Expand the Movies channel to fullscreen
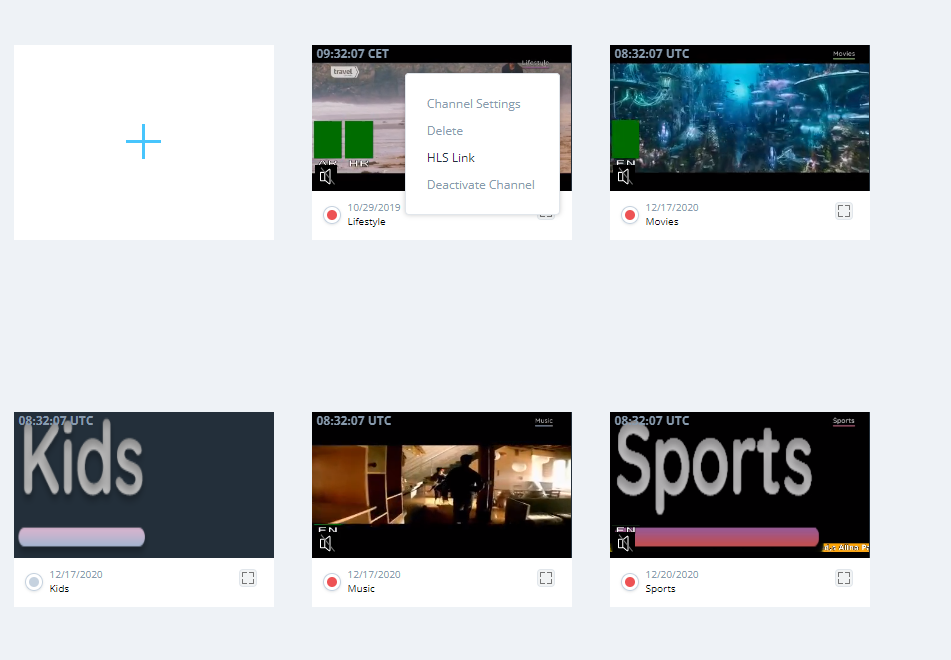Image resolution: width=951 pixels, height=660 pixels. (x=843, y=211)
